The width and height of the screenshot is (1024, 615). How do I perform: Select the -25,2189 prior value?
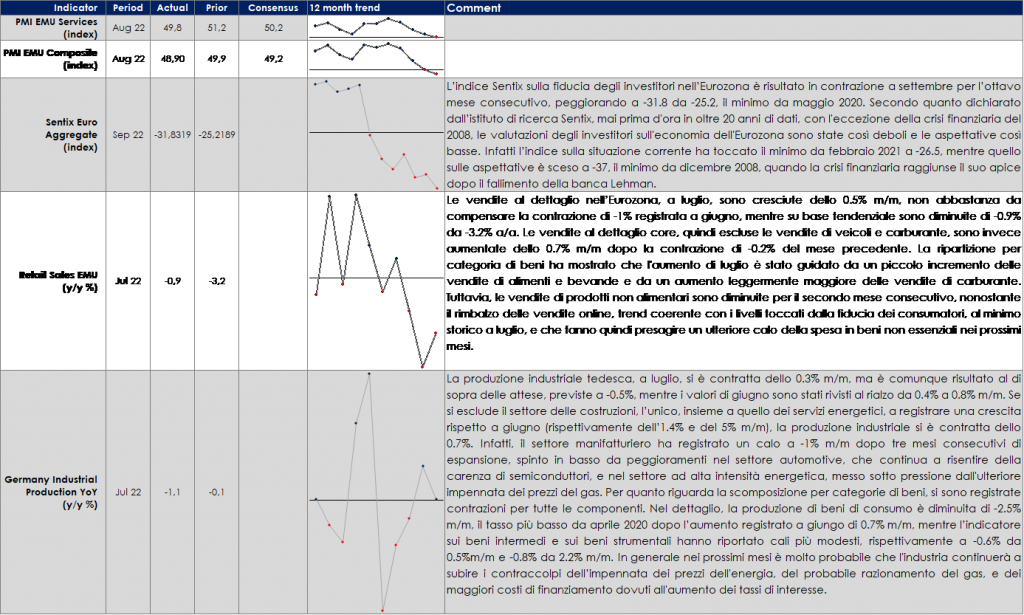(x=214, y=133)
